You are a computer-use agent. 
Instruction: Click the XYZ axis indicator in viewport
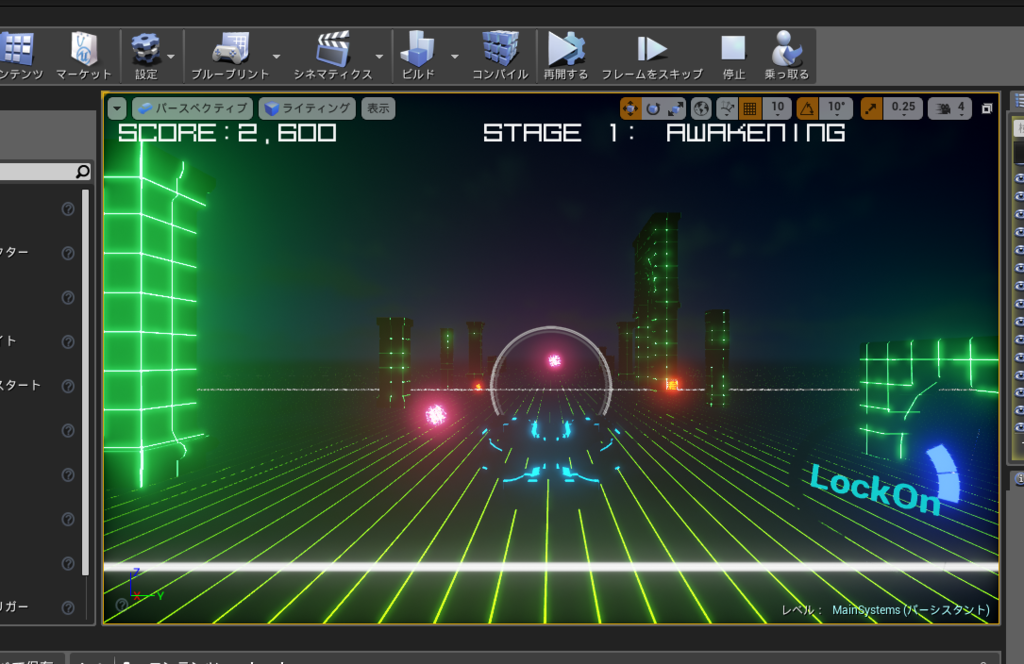145,585
